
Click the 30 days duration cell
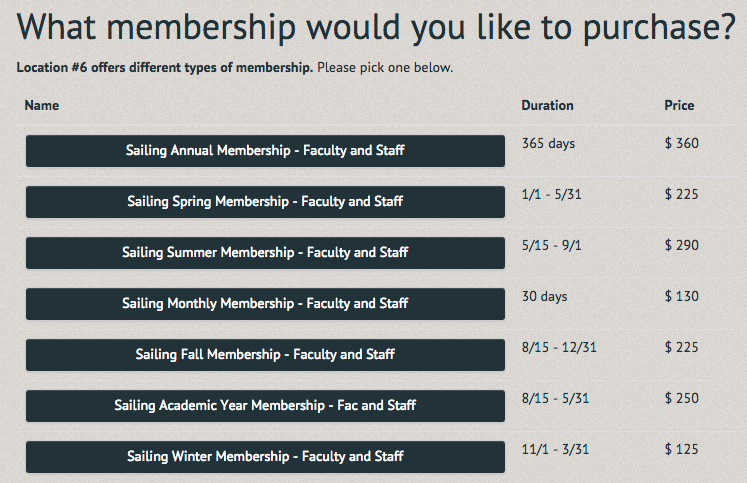[x=545, y=296]
